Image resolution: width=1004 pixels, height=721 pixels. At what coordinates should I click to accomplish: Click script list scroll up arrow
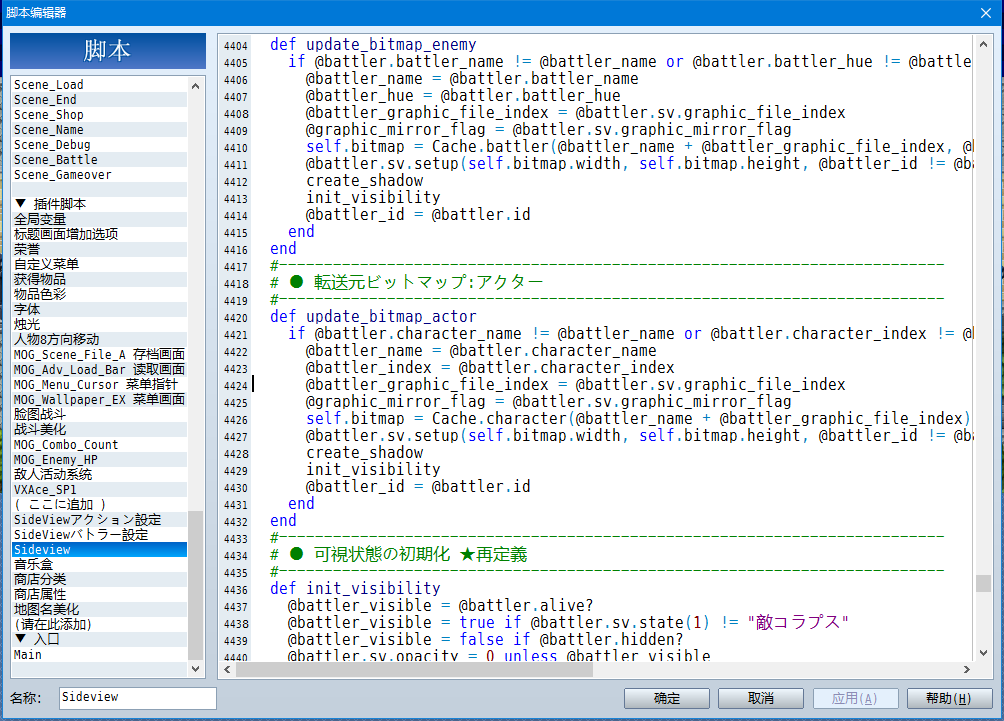195,86
